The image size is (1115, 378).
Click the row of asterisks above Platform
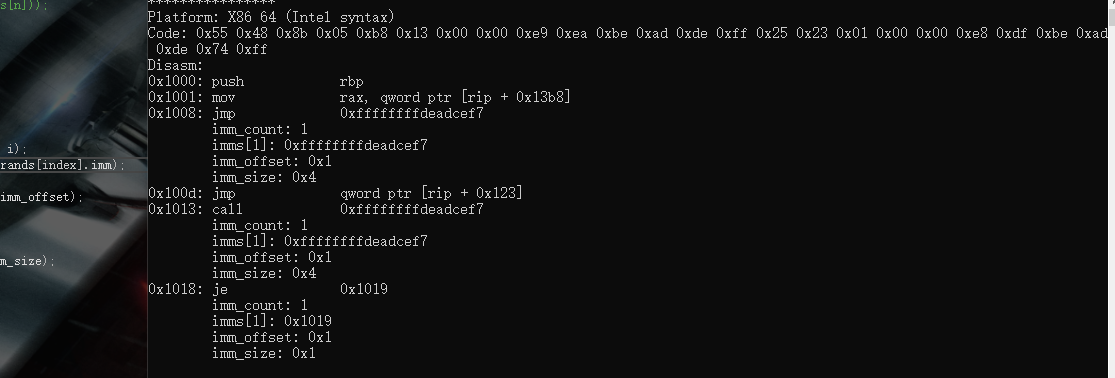211,3
